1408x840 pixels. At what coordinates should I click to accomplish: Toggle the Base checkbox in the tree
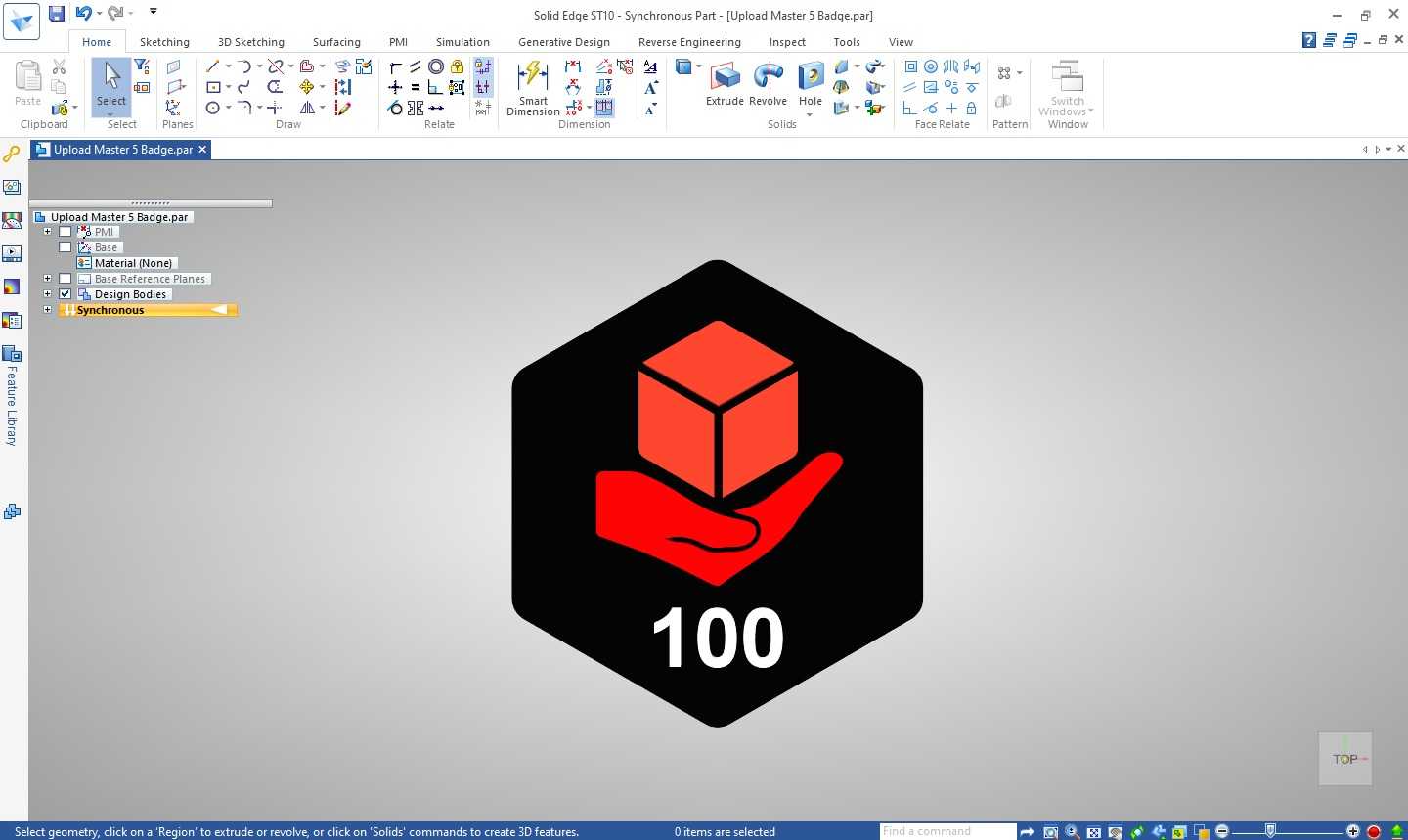coord(66,247)
